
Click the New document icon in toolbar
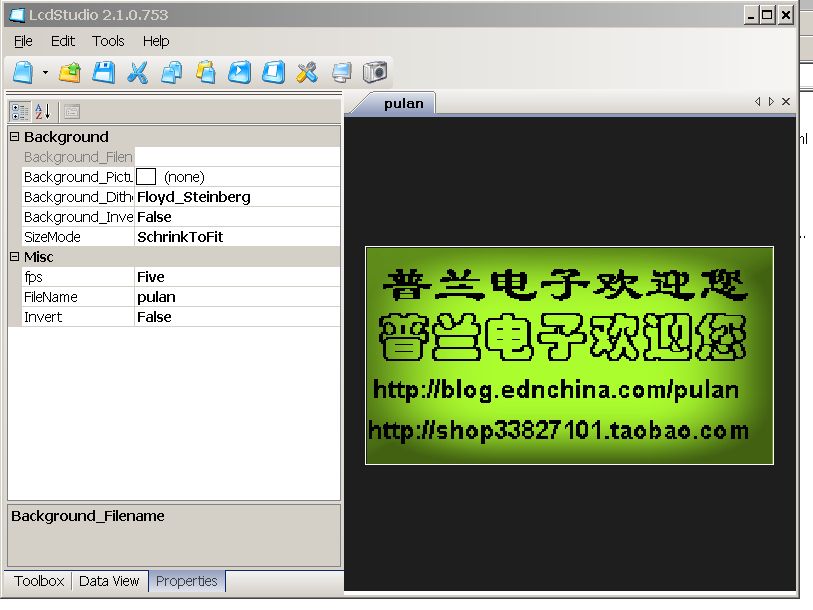coord(23,72)
